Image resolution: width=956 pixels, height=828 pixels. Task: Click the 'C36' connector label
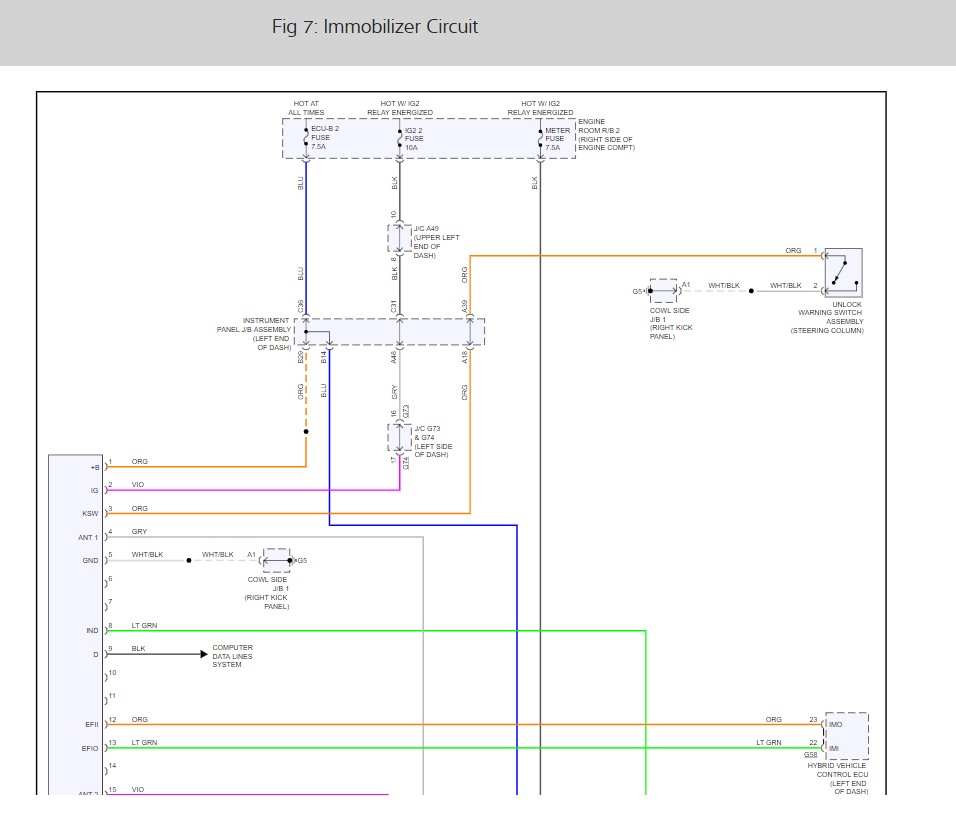coord(301,306)
